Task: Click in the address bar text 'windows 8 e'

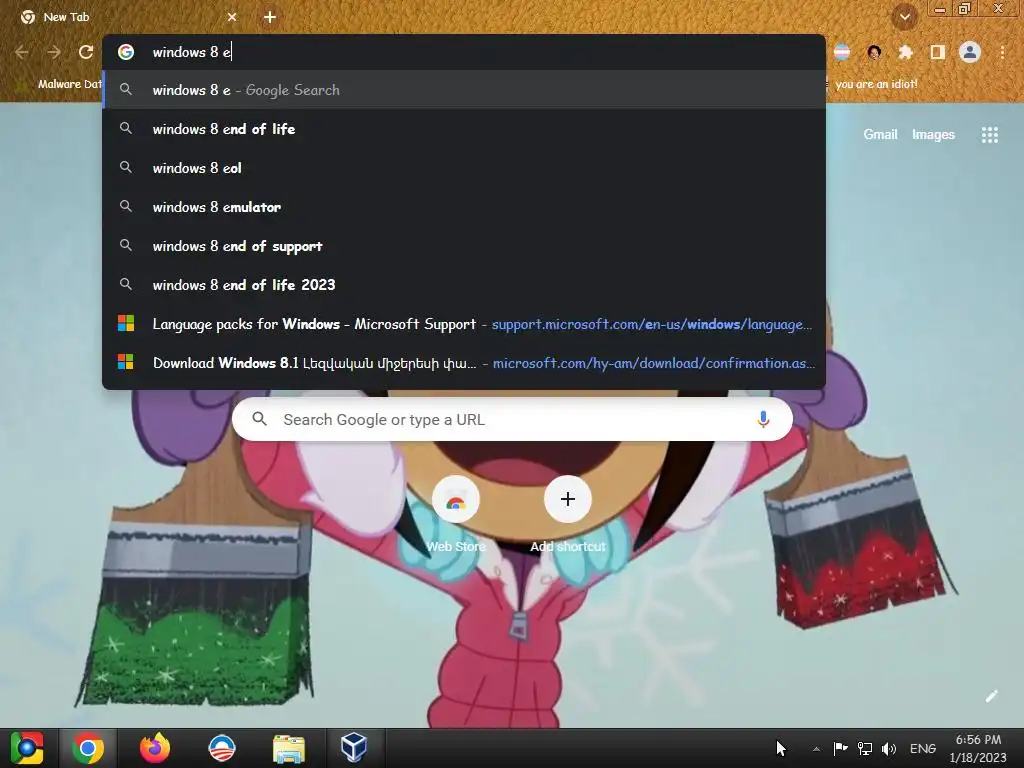Action: click(191, 52)
